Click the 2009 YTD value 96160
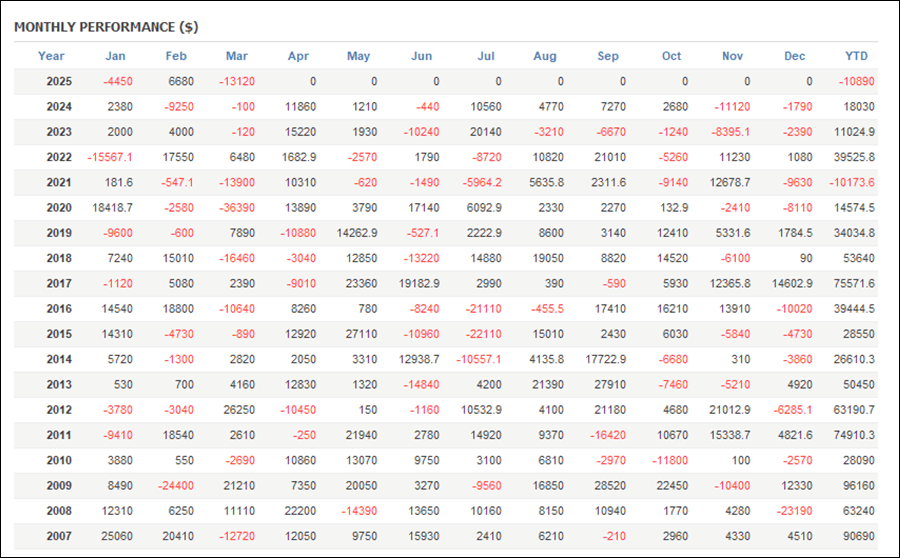The height and width of the screenshot is (558, 900). 859,486
